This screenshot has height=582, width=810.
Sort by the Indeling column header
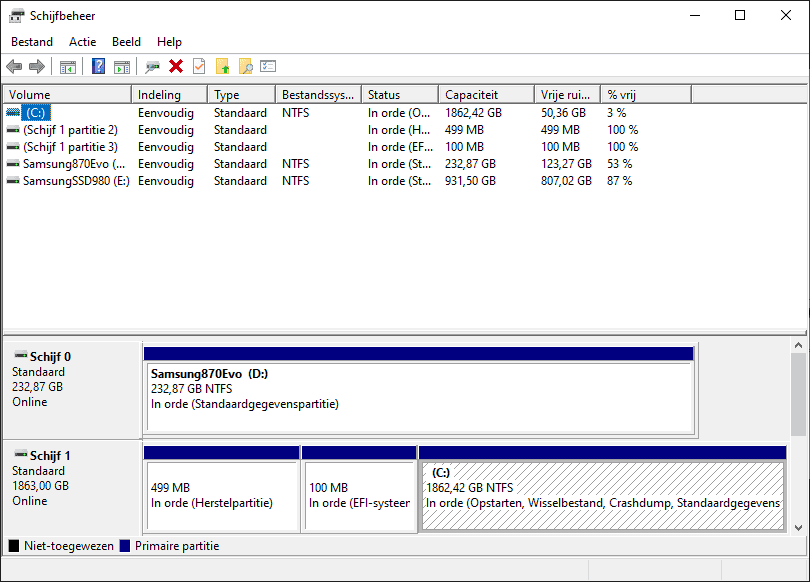pos(169,95)
